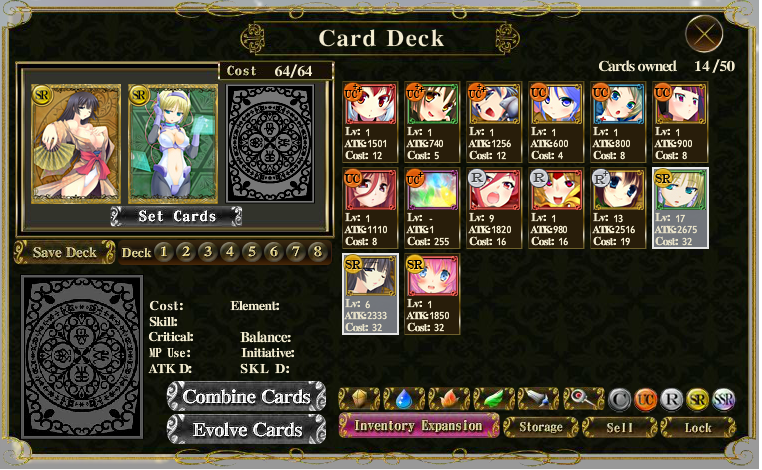Filter cards by sword weapon type

coord(538,399)
